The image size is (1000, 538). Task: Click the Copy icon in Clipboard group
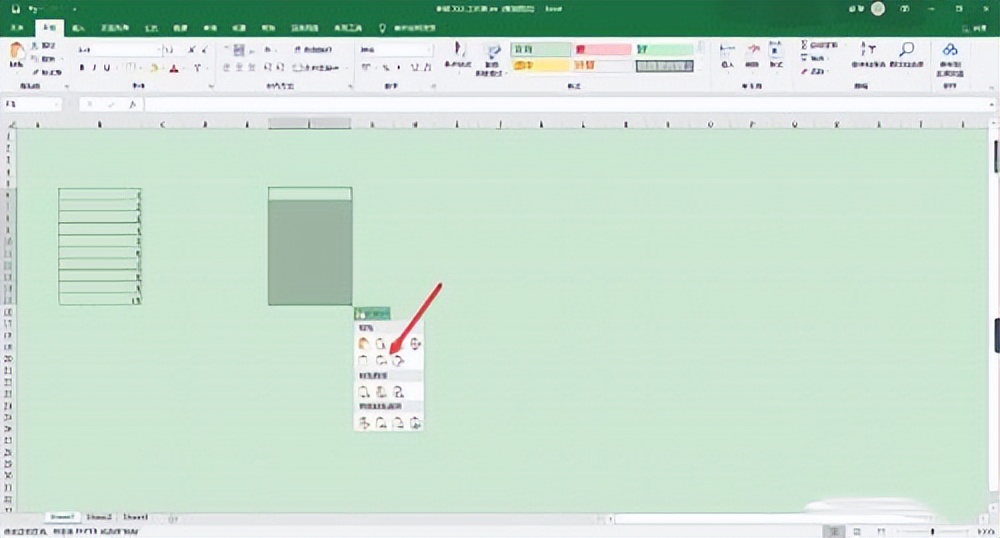(x=35, y=59)
